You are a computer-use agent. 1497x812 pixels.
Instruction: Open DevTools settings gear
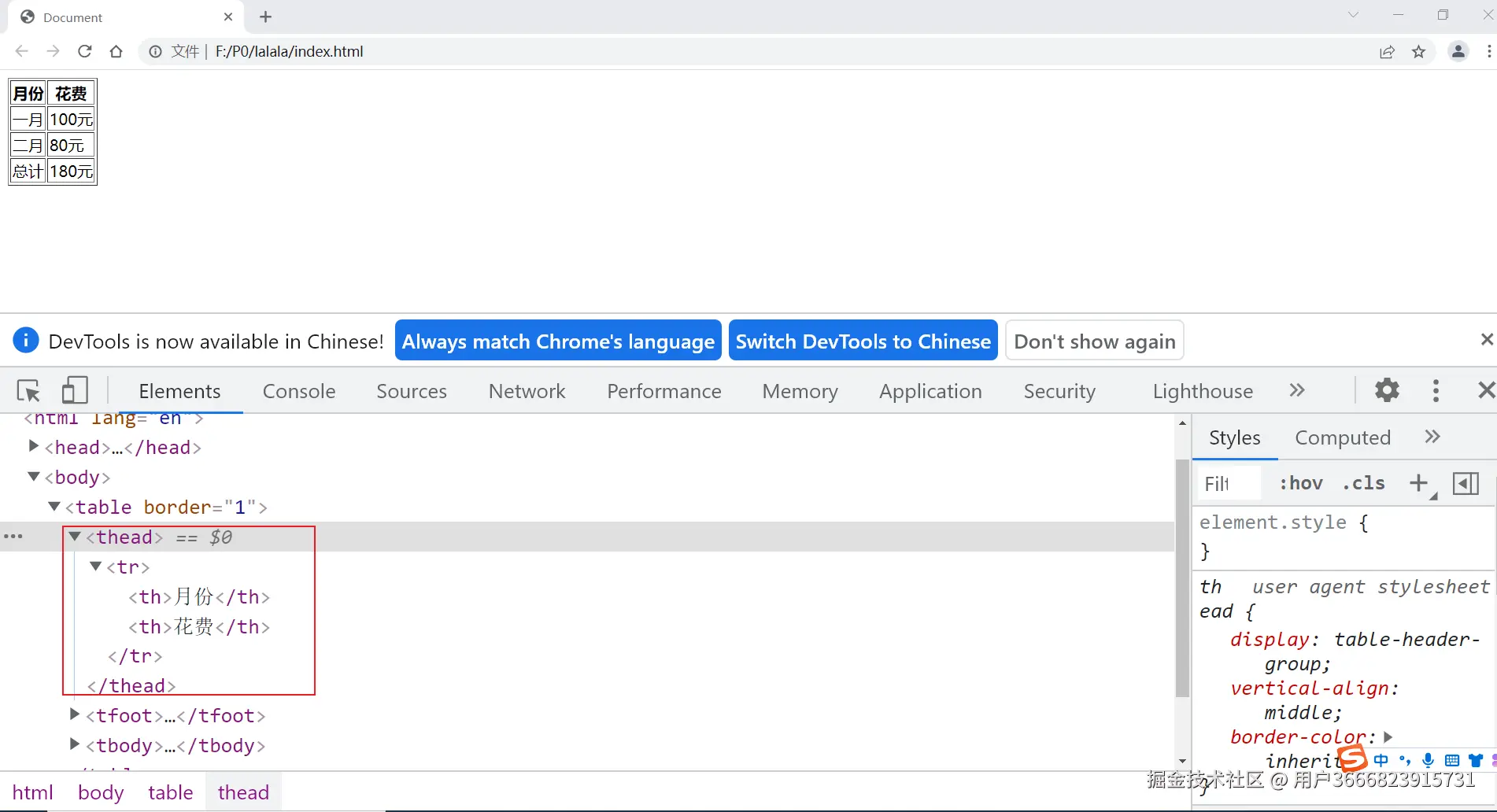(1387, 390)
